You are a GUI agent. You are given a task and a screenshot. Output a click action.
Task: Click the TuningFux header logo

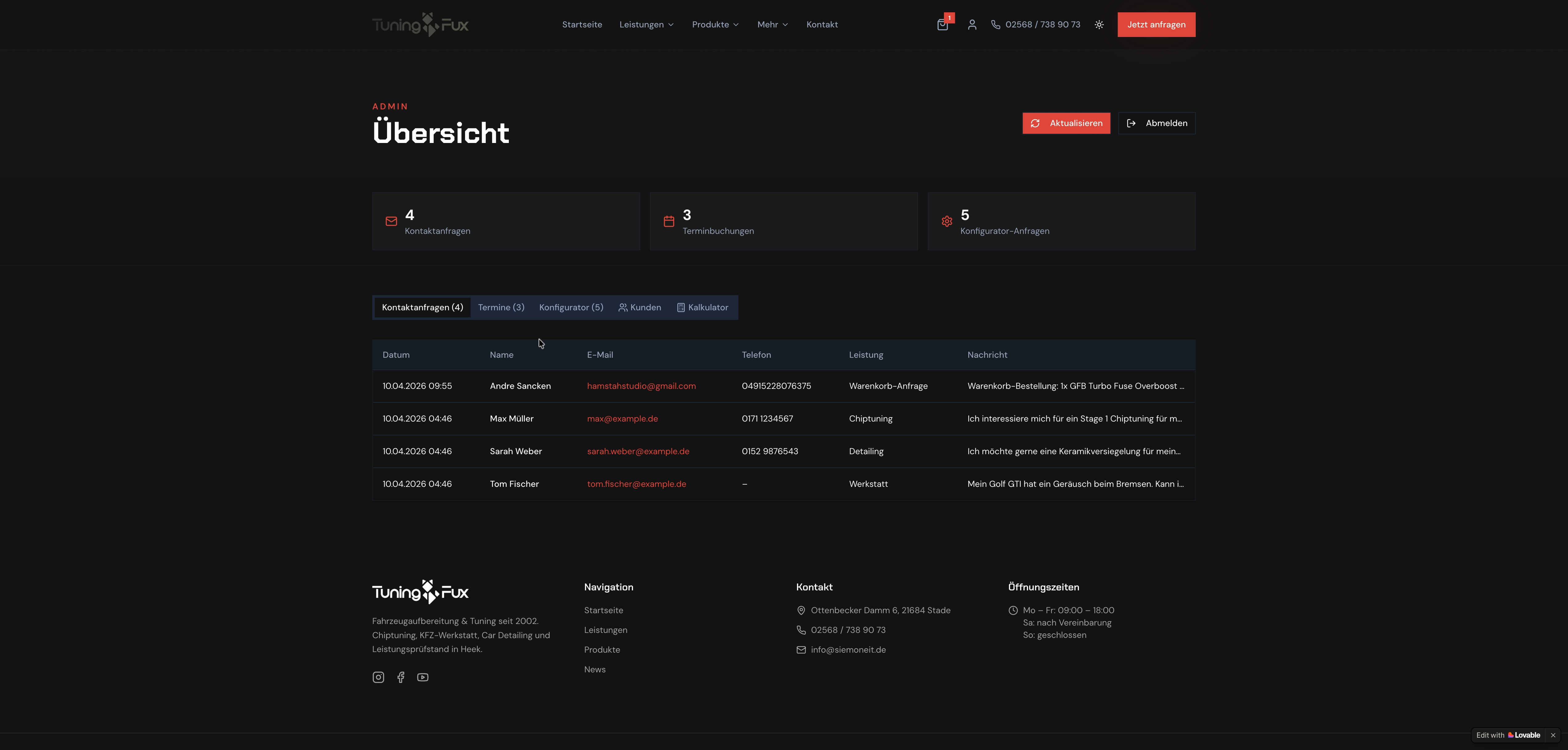pos(420,25)
